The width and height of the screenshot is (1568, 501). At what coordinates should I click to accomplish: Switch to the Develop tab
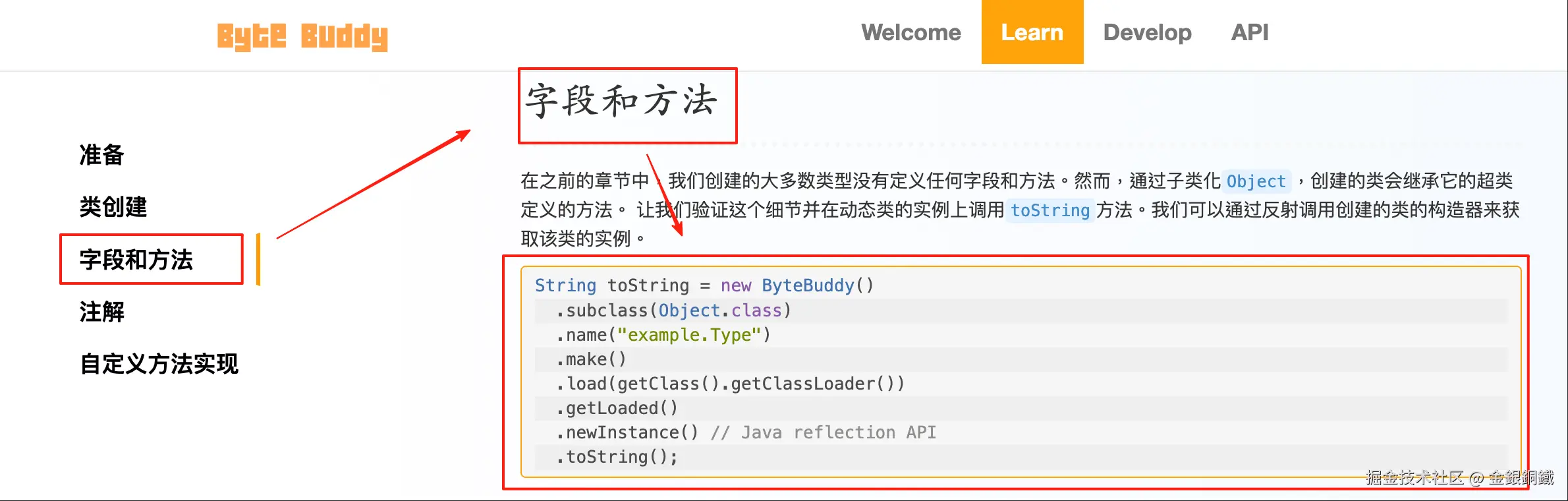[1147, 32]
